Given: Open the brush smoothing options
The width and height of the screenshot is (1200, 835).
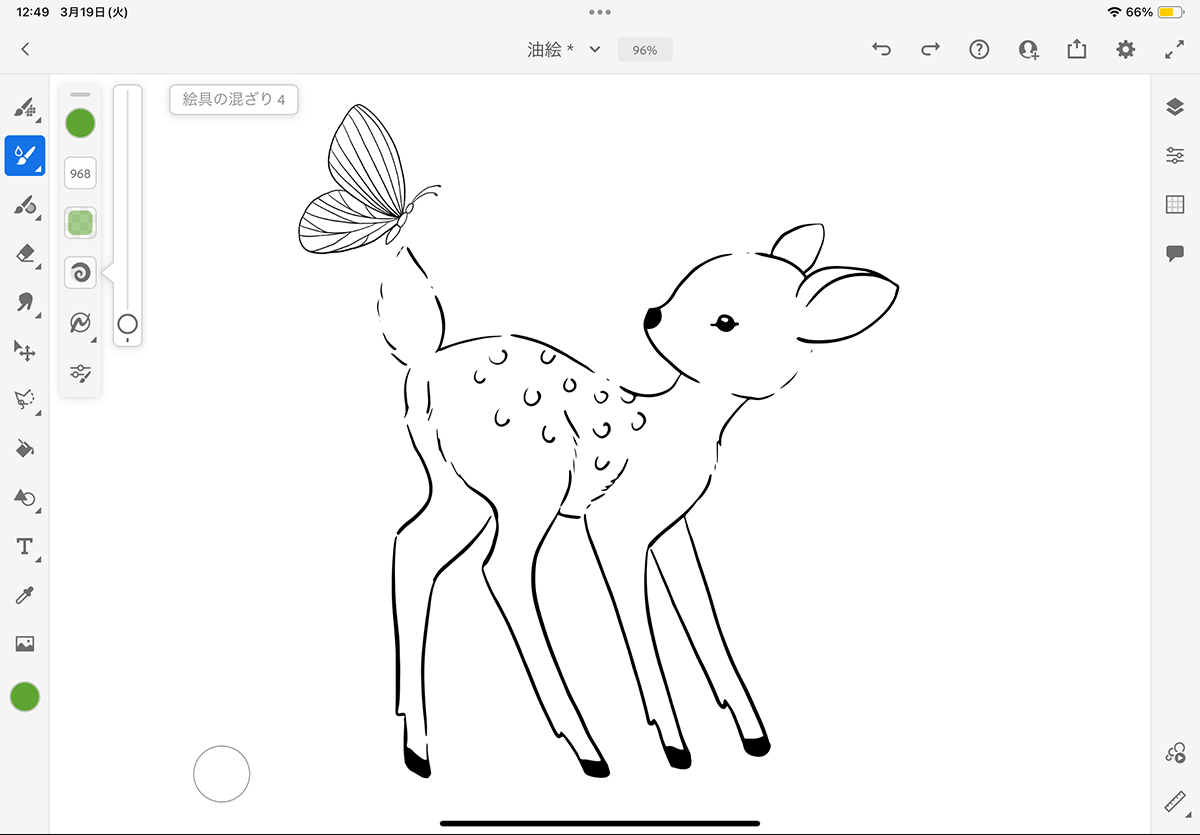Looking at the screenshot, I should coord(80,322).
